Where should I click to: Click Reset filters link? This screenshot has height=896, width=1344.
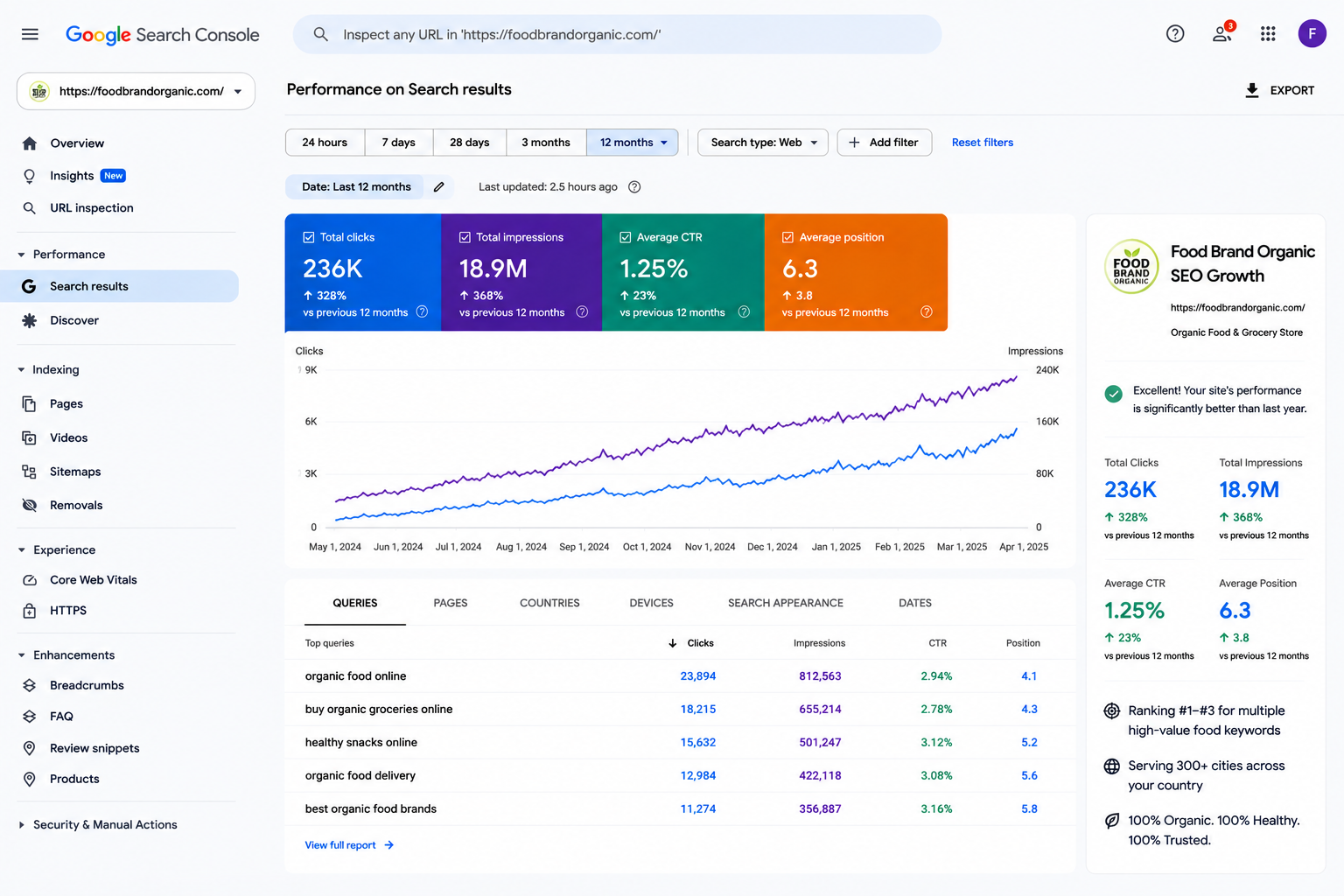[x=983, y=143]
